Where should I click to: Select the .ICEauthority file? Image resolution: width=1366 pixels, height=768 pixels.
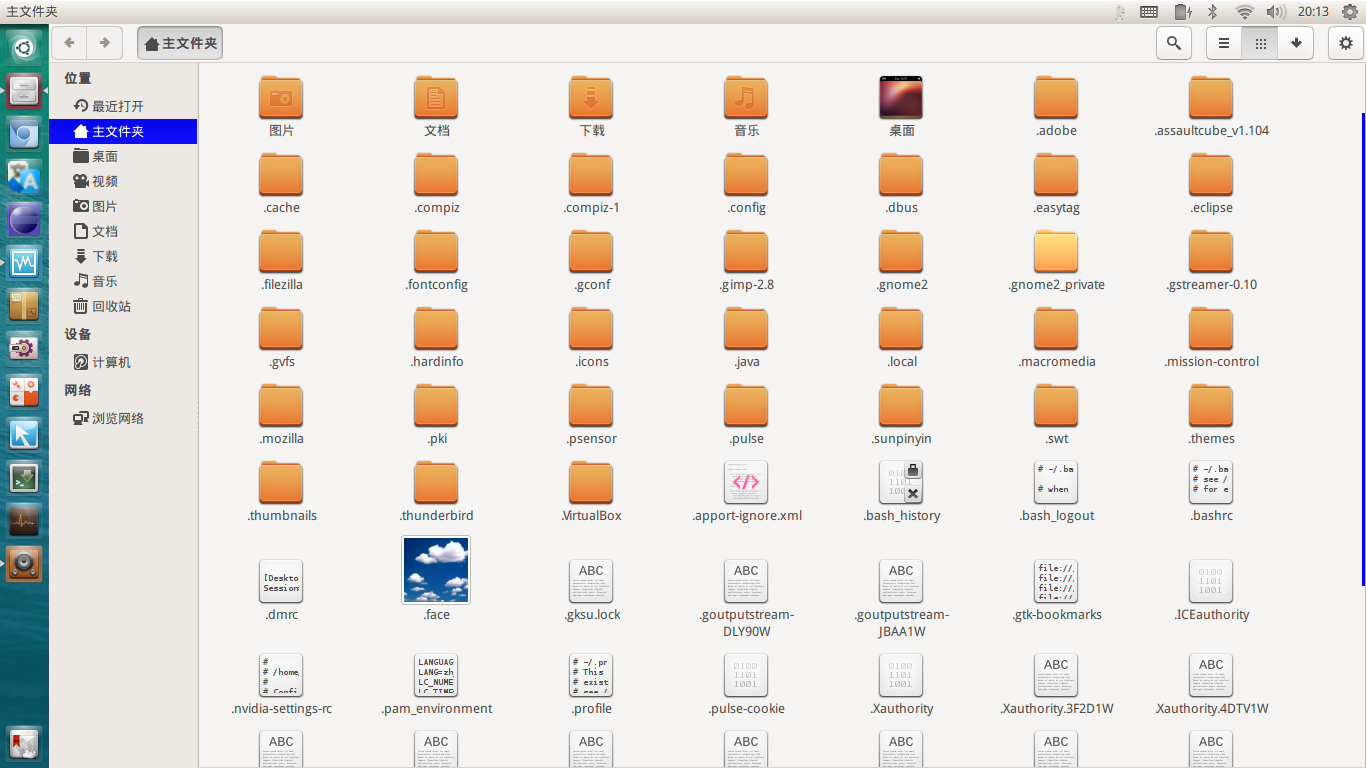pyautogui.click(x=1211, y=582)
